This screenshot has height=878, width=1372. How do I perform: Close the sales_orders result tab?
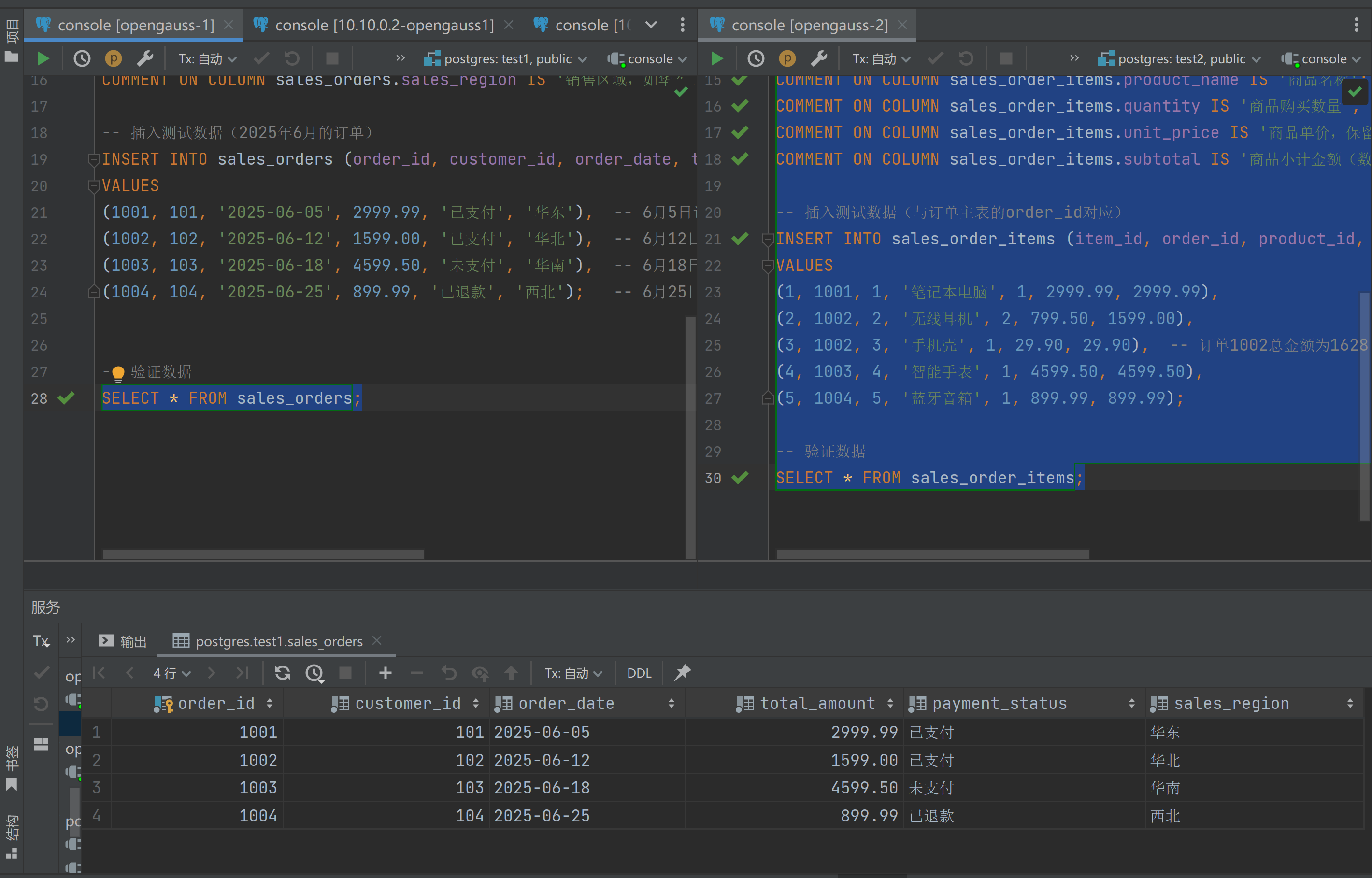377,640
